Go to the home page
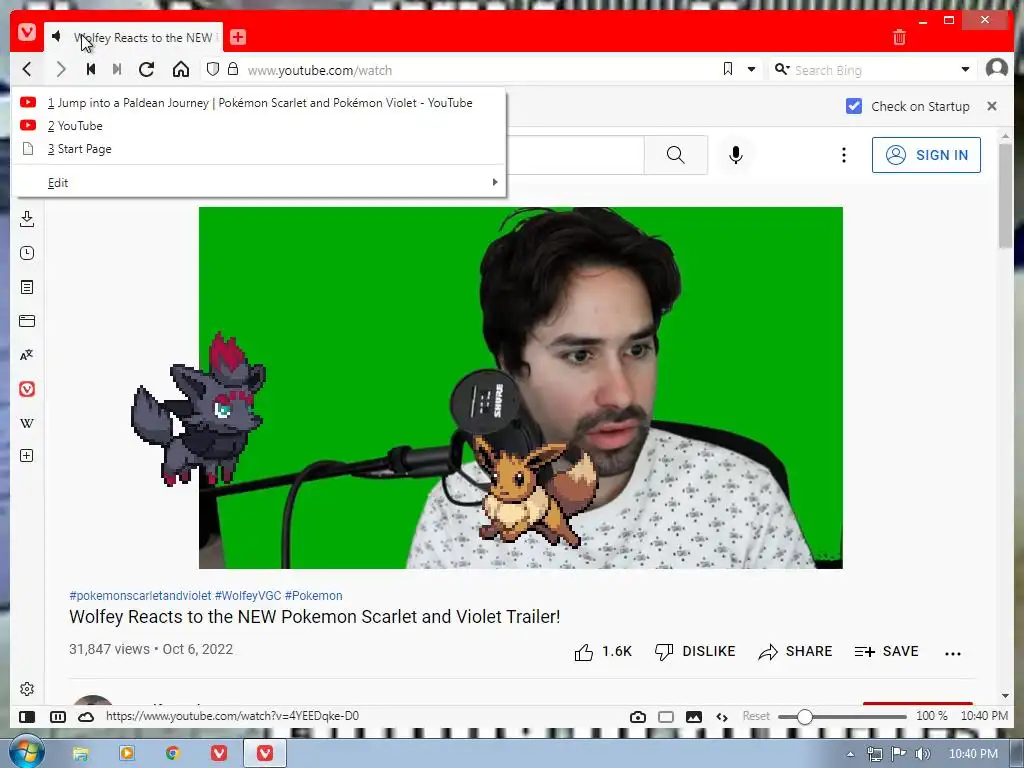This screenshot has width=1024, height=768. point(181,69)
